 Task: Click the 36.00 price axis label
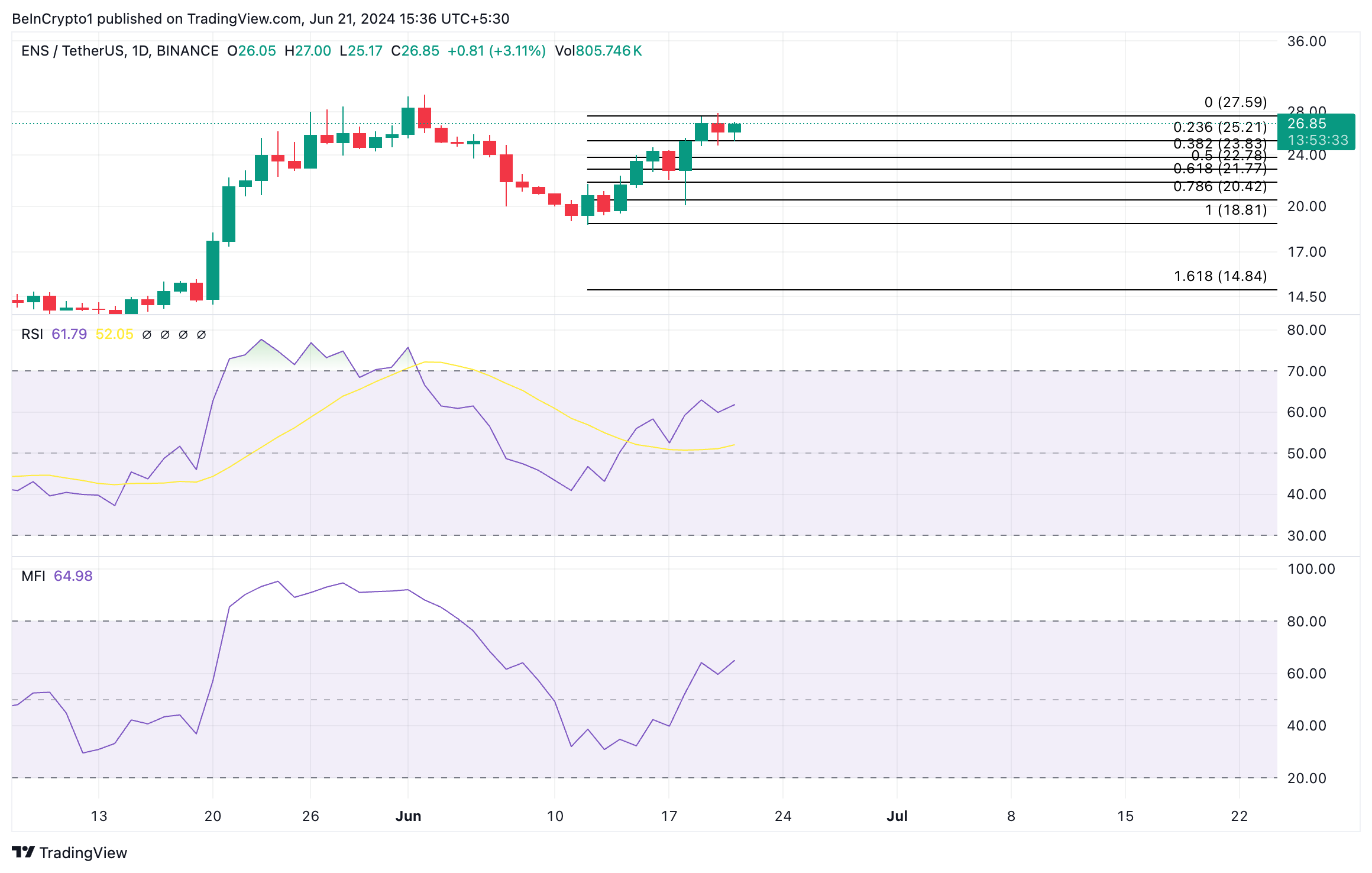coord(1306,41)
